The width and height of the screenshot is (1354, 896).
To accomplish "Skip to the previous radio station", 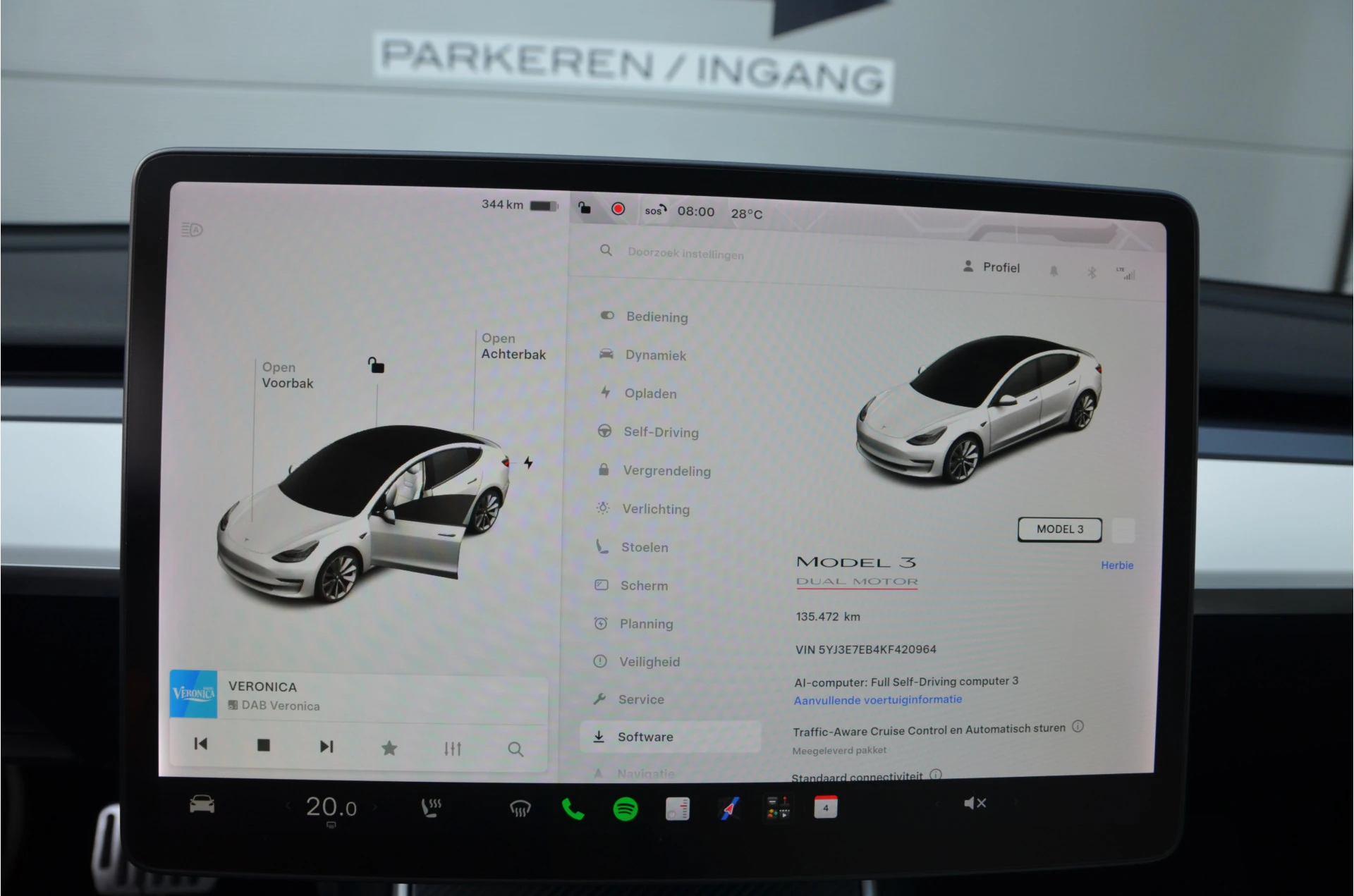I will click(x=201, y=744).
